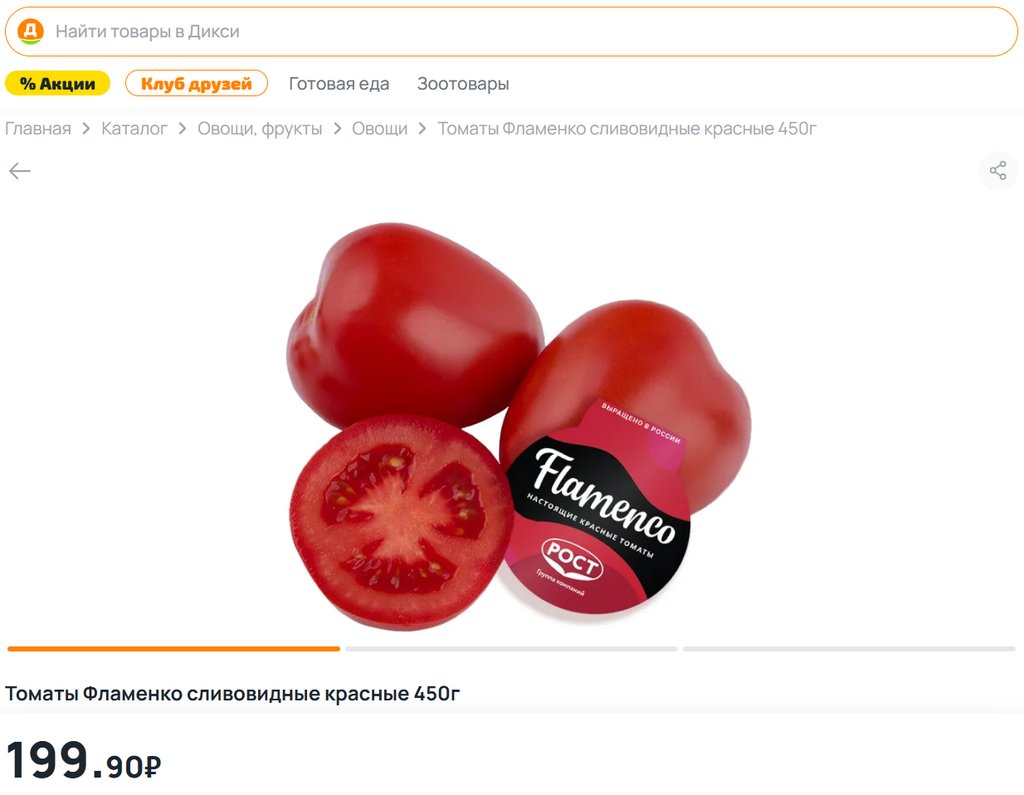Viewport: 1024px width, 795px height.
Task: Open the '% Акции' promotions tab
Action: 57,84
